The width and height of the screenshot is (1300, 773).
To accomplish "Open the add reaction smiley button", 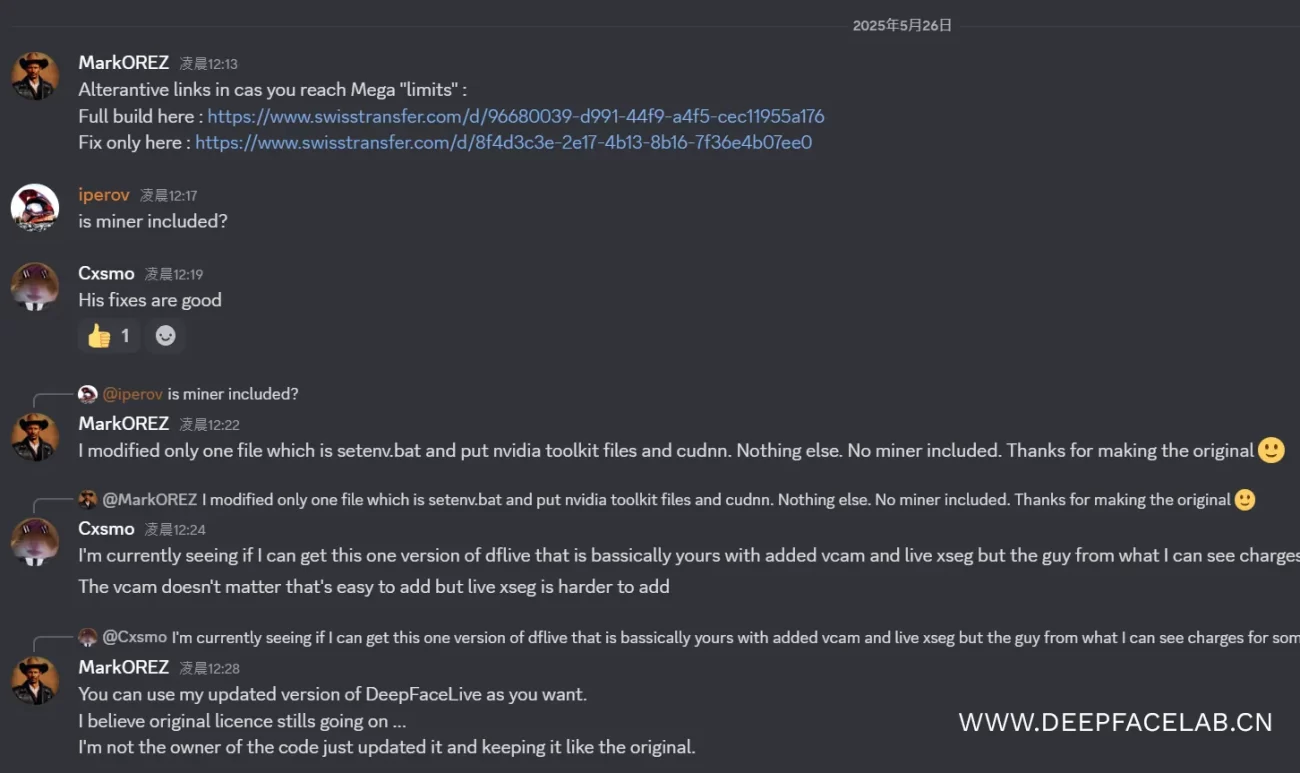I will (166, 336).
